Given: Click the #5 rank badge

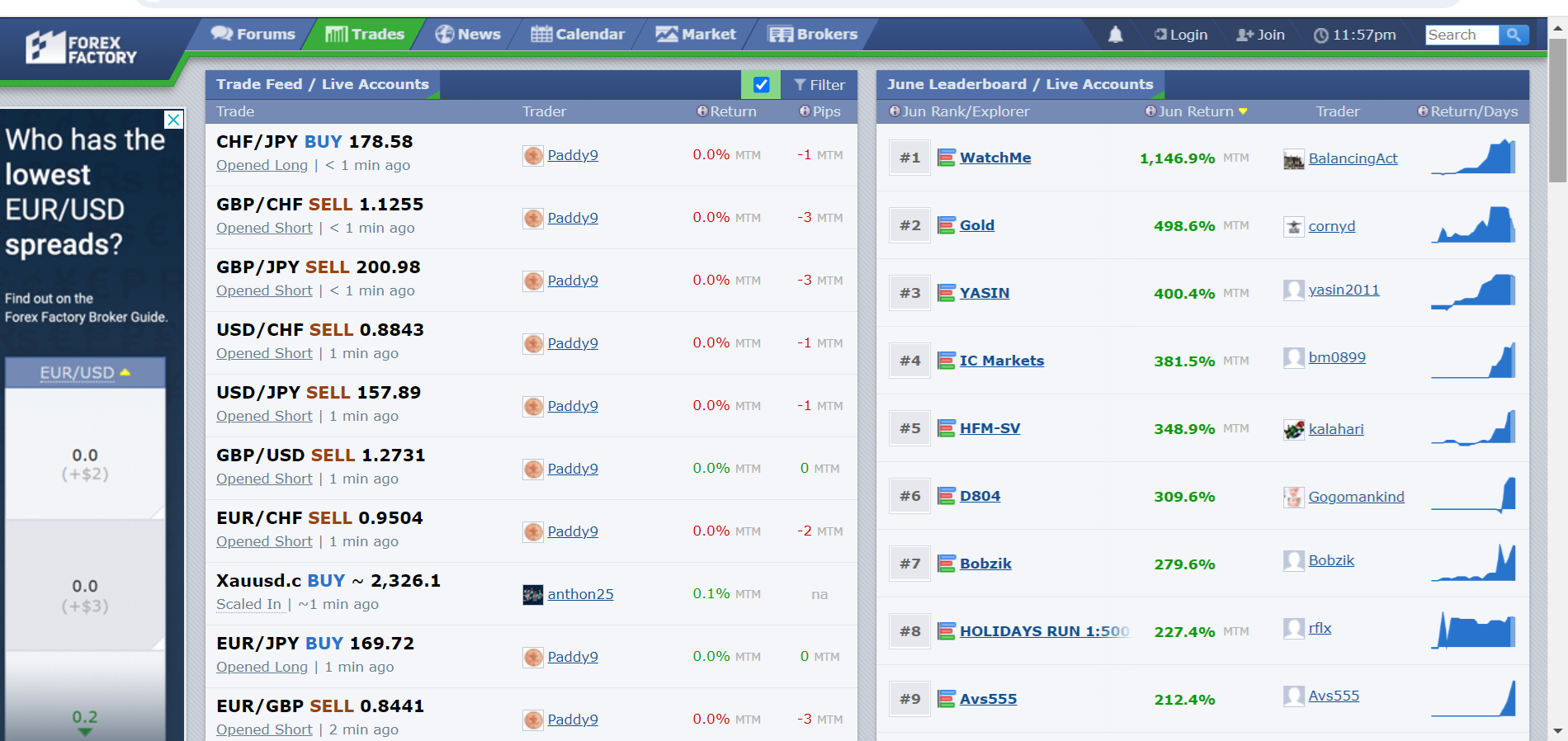Looking at the screenshot, I should tap(909, 428).
